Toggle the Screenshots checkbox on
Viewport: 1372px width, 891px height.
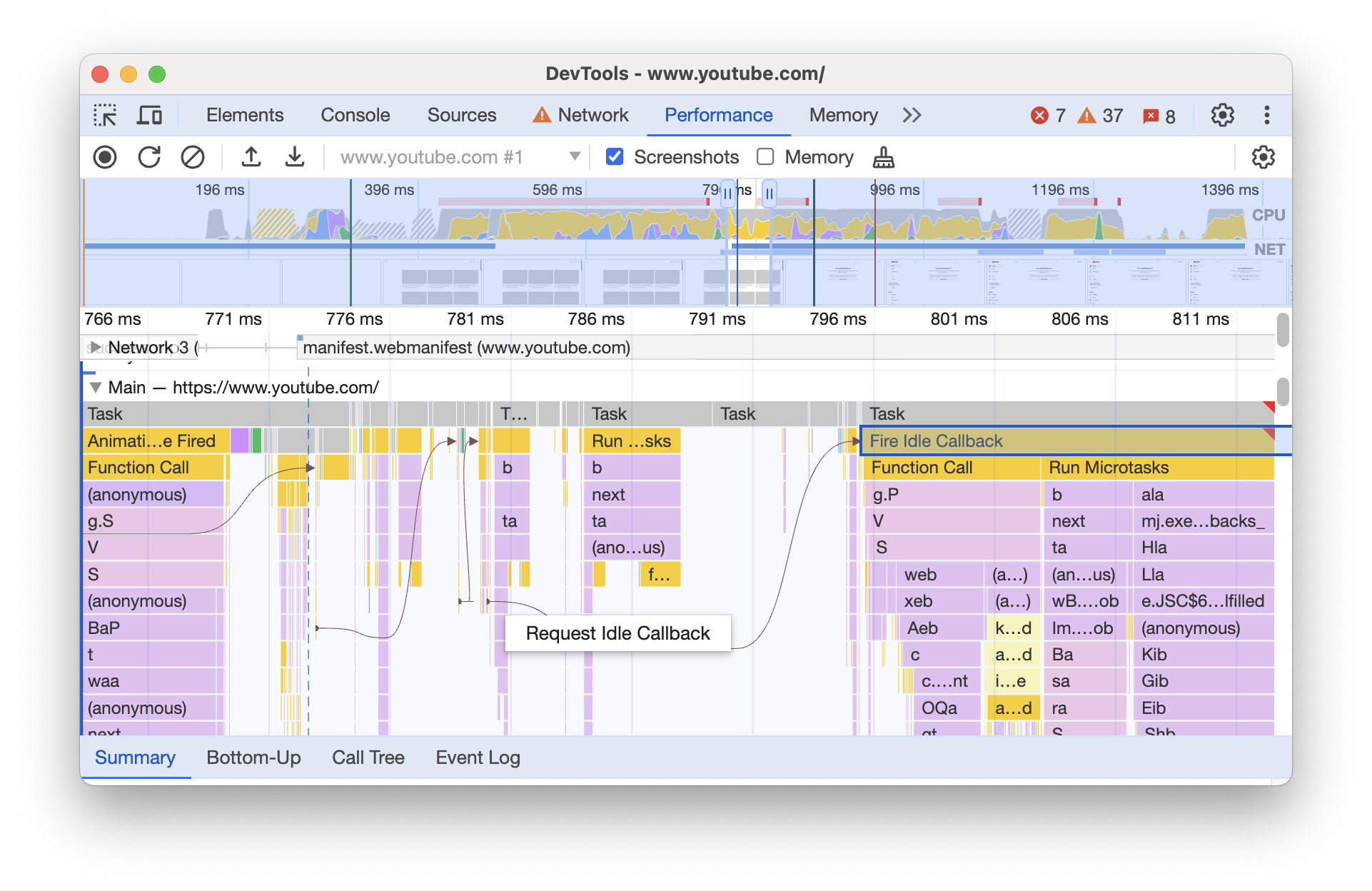614,156
